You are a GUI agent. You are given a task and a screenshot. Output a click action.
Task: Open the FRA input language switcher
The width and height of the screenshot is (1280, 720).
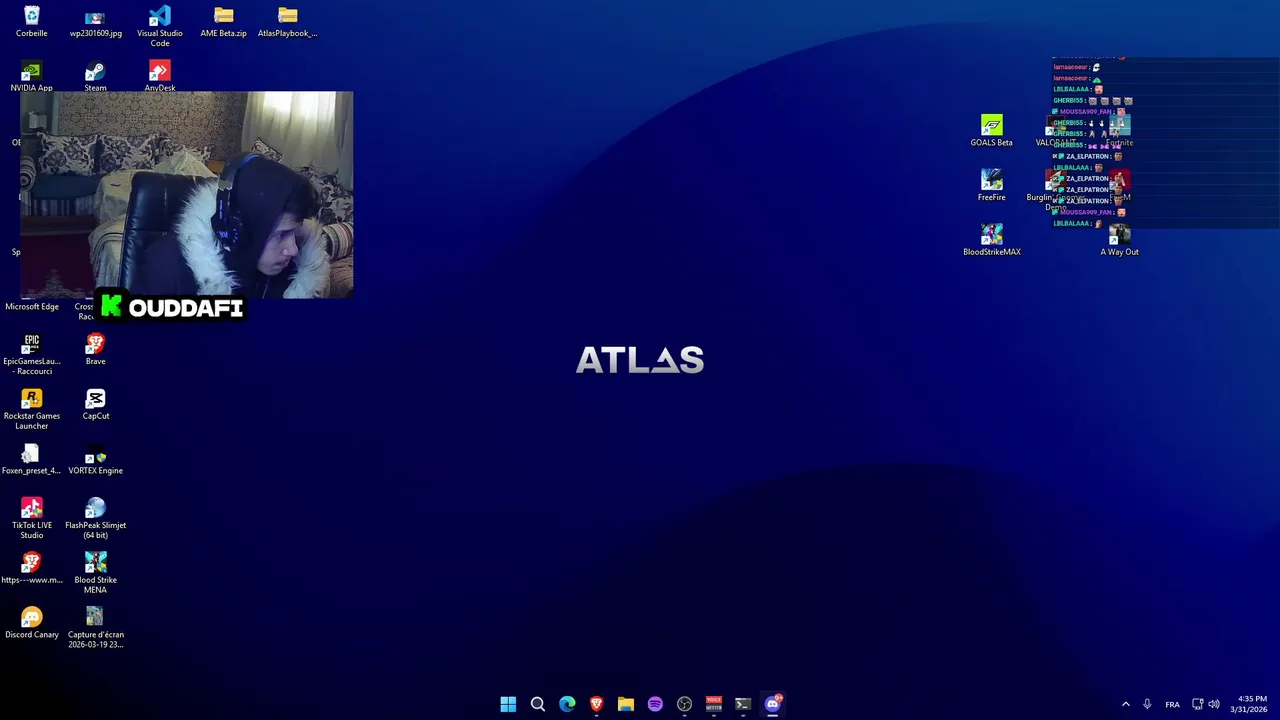point(1172,704)
